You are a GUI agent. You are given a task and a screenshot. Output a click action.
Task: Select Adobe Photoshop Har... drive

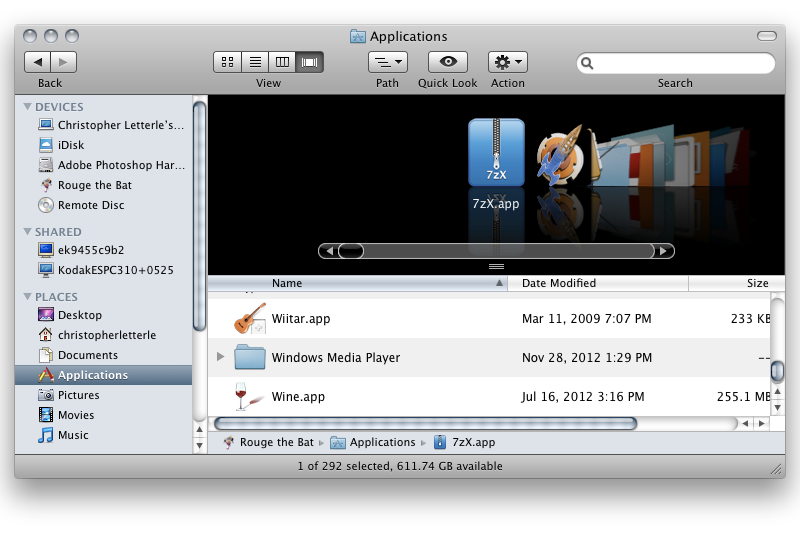111,165
